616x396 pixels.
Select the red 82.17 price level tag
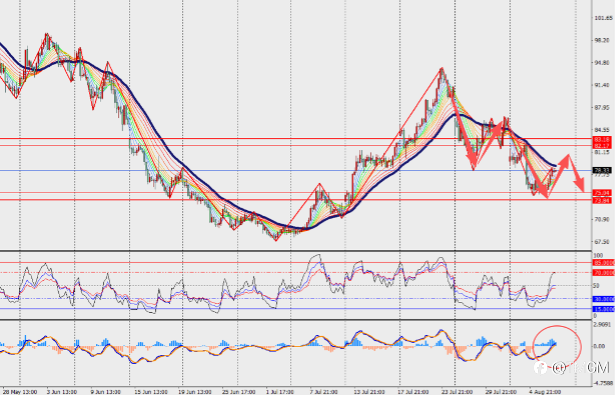pos(603,145)
